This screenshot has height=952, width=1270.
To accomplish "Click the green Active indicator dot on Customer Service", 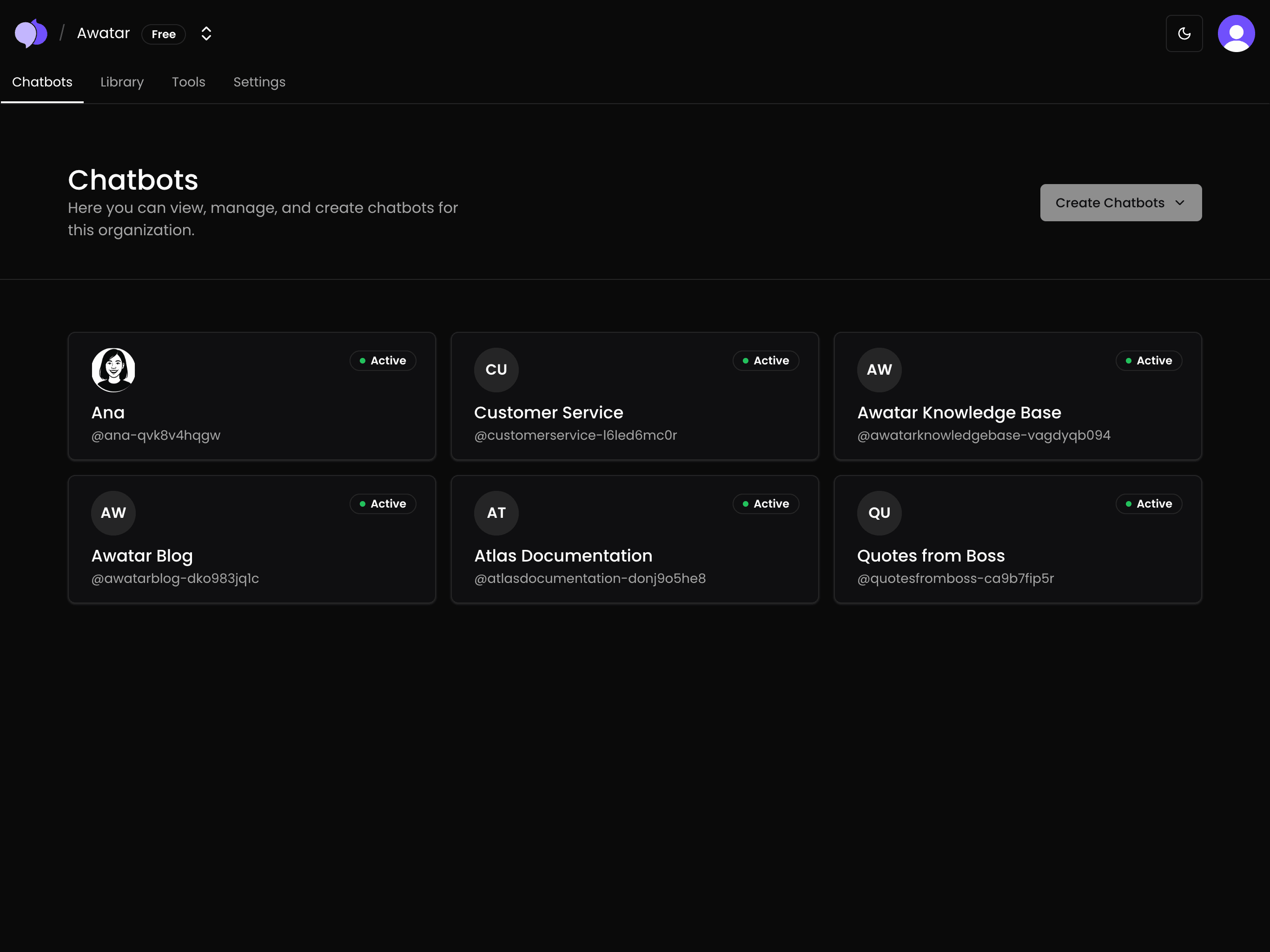I will coord(745,361).
